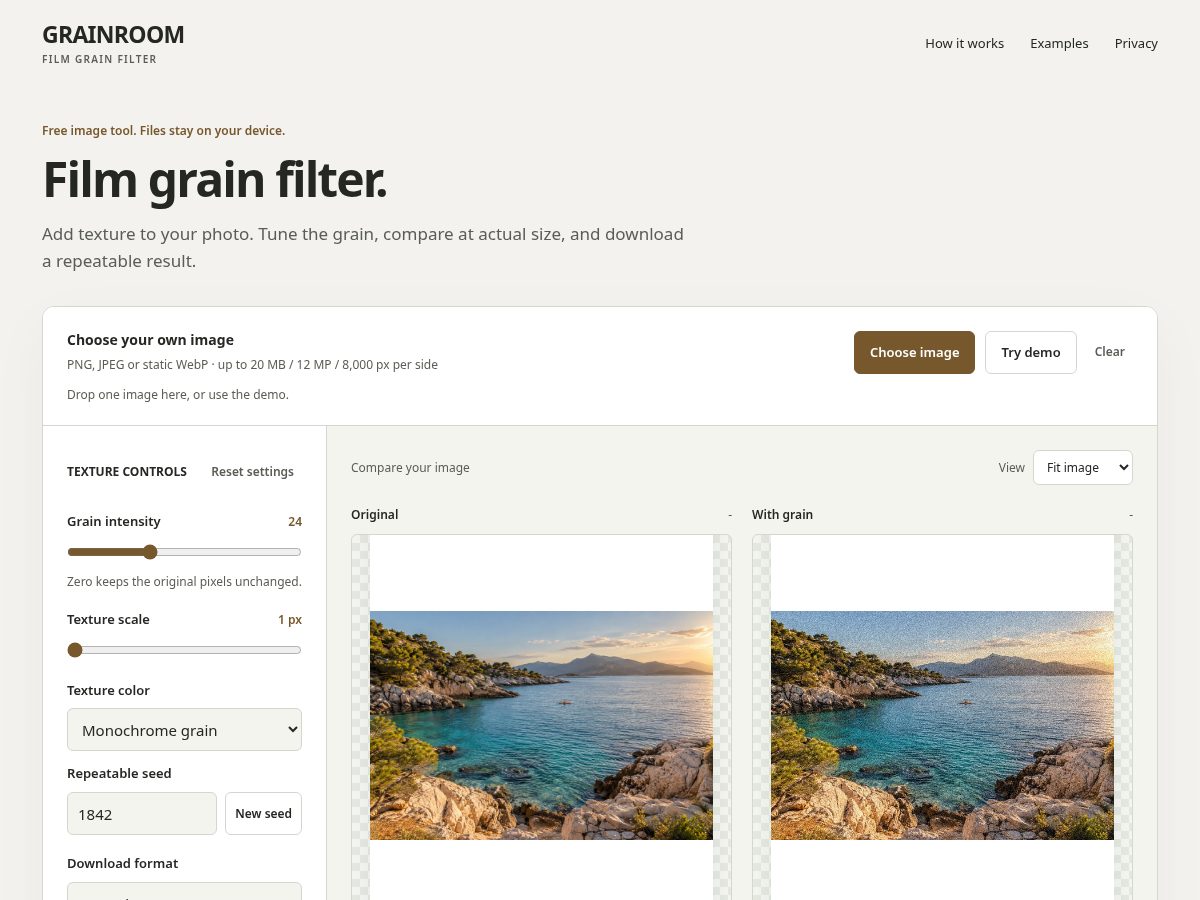Open the View Fit image dropdown
Image resolution: width=1200 pixels, height=900 pixels.
pyautogui.click(x=1083, y=467)
